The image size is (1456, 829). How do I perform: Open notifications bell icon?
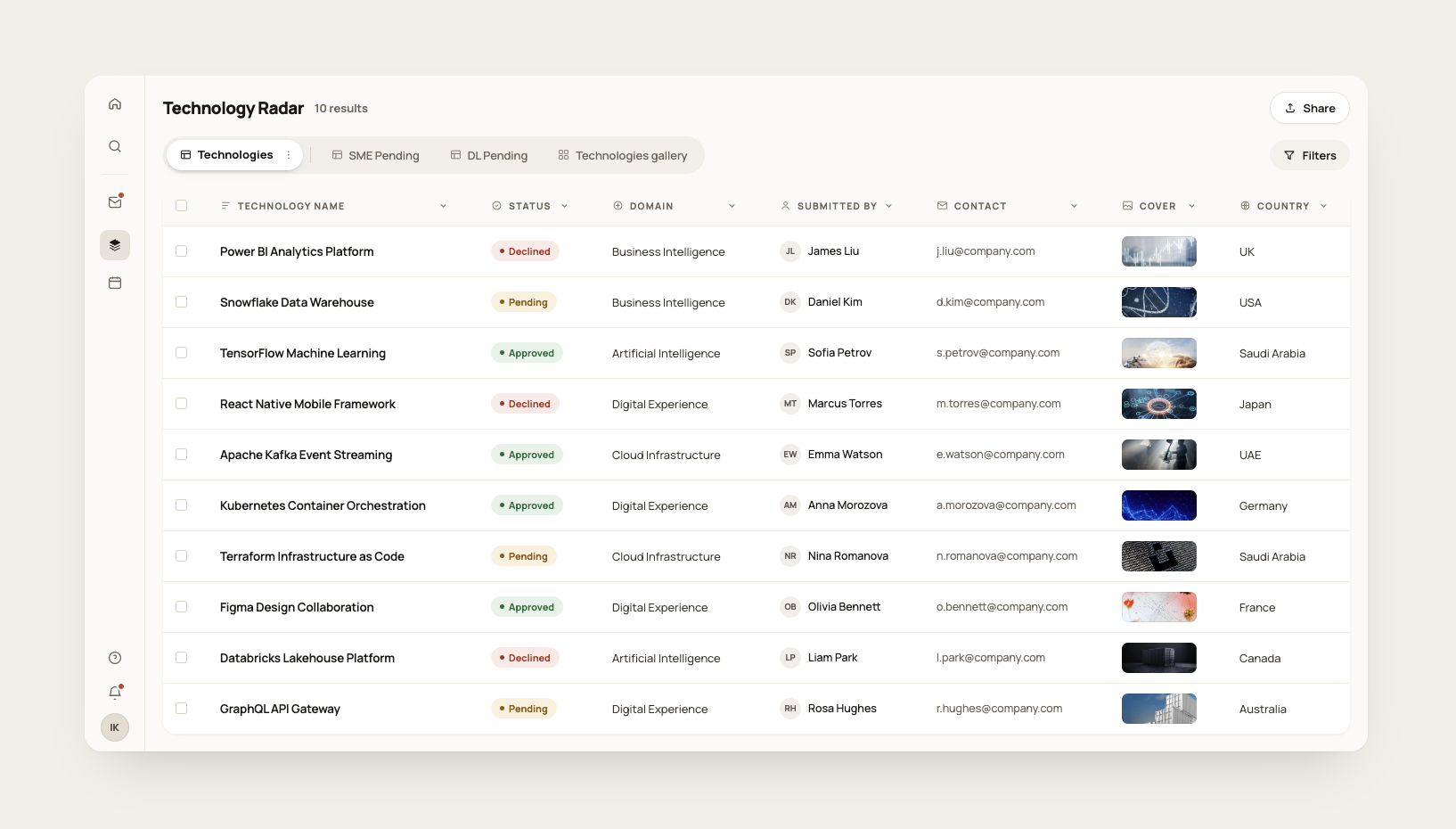(x=115, y=693)
